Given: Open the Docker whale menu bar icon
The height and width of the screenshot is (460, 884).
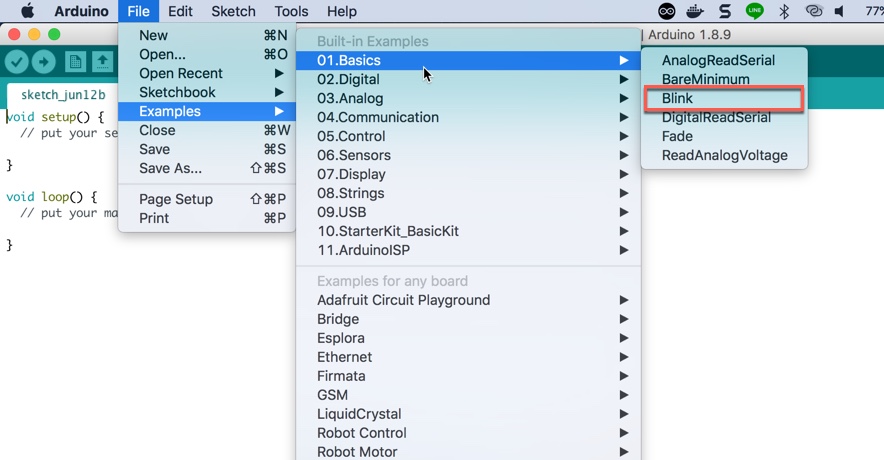Looking at the screenshot, I should pos(695,12).
